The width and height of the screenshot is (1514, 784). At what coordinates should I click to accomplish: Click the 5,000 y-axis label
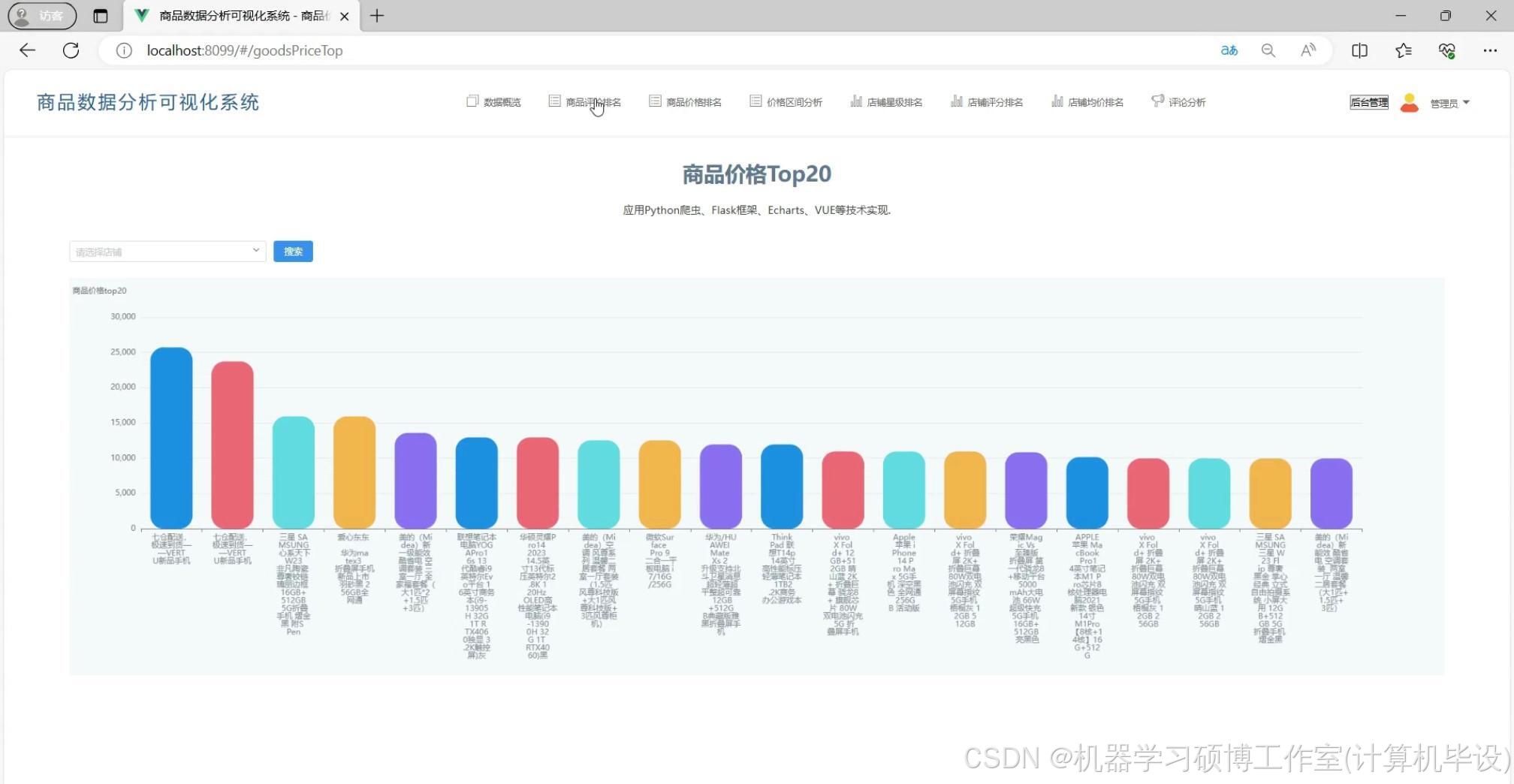pos(125,493)
